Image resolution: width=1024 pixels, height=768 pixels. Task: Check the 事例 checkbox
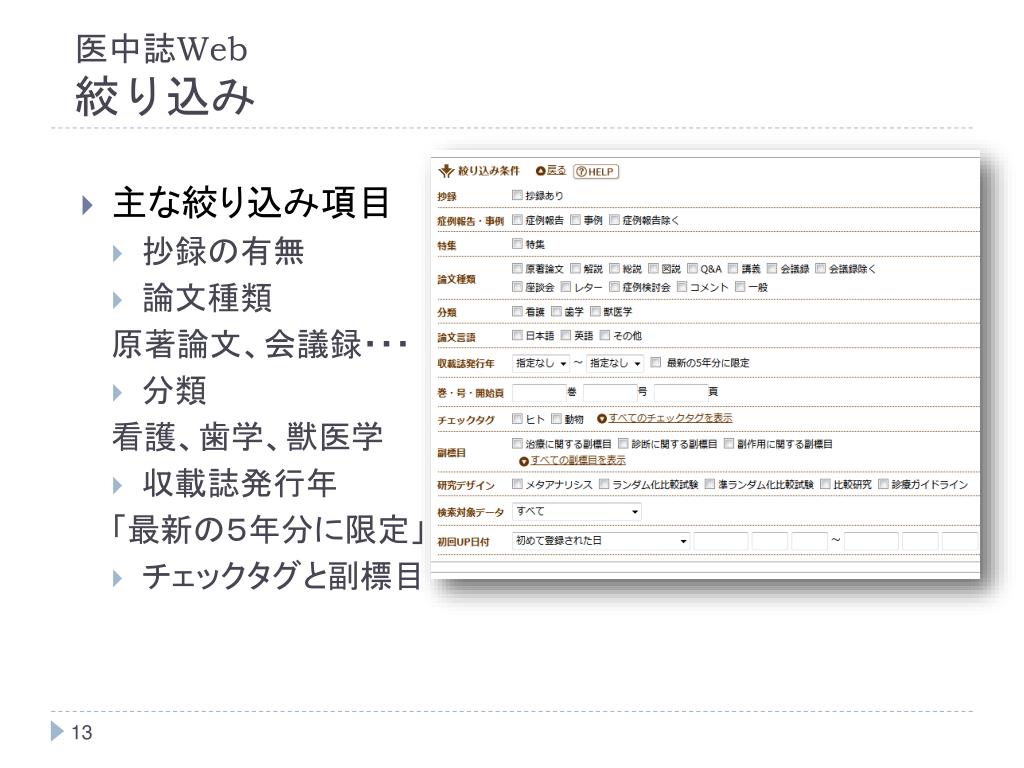[575, 220]
